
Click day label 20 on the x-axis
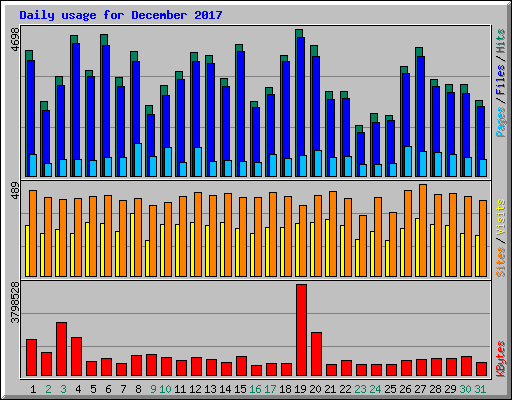point(315,389)
